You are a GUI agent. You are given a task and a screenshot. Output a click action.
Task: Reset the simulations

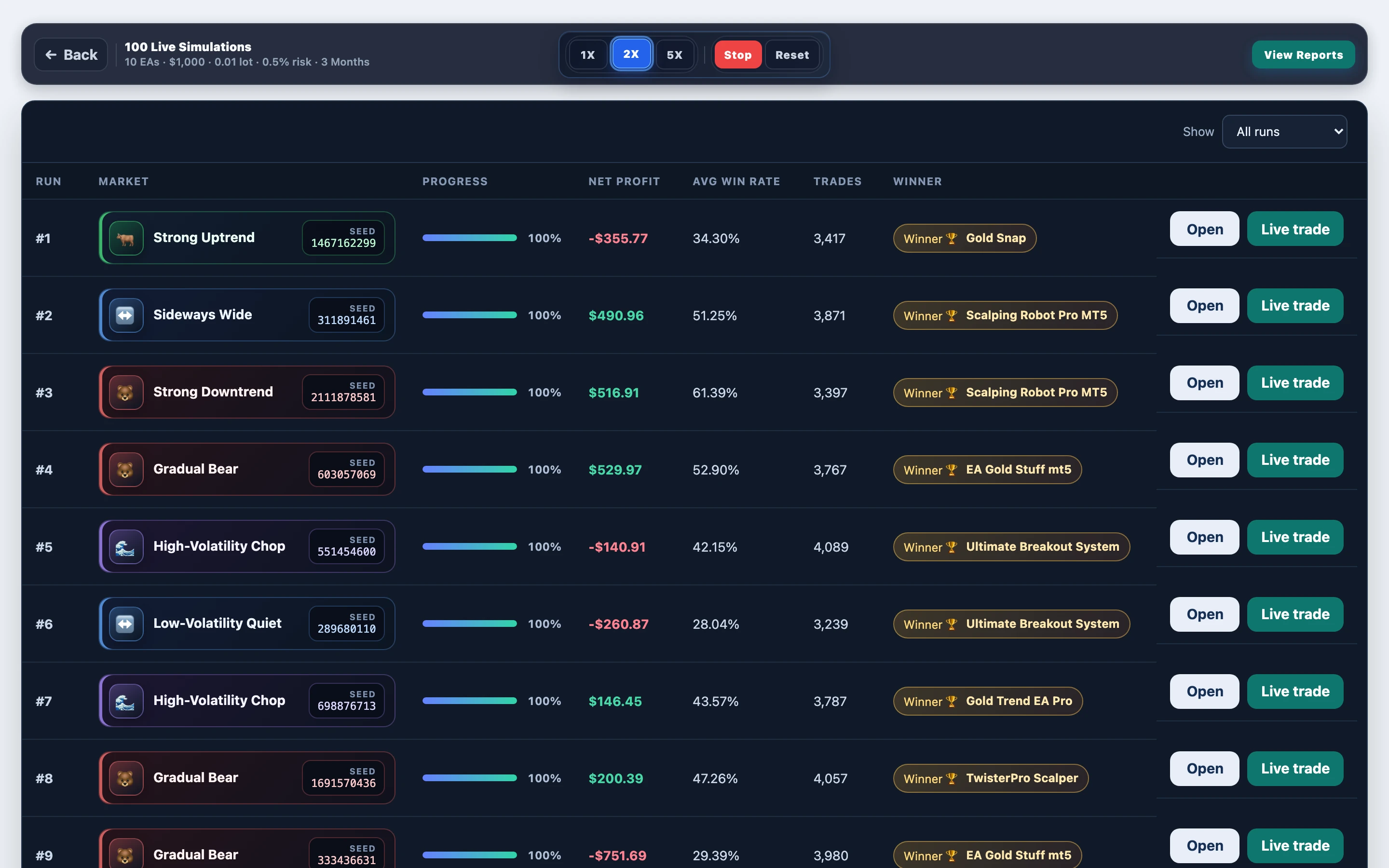(792, 54)
